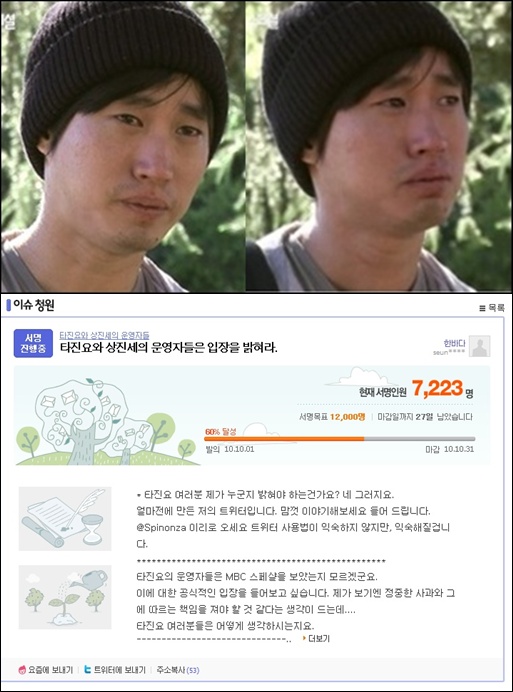The height and width of the screenshot is (692, 513).
Task: Click the petitioner's profile avatar icon
Action: (479, 346)
